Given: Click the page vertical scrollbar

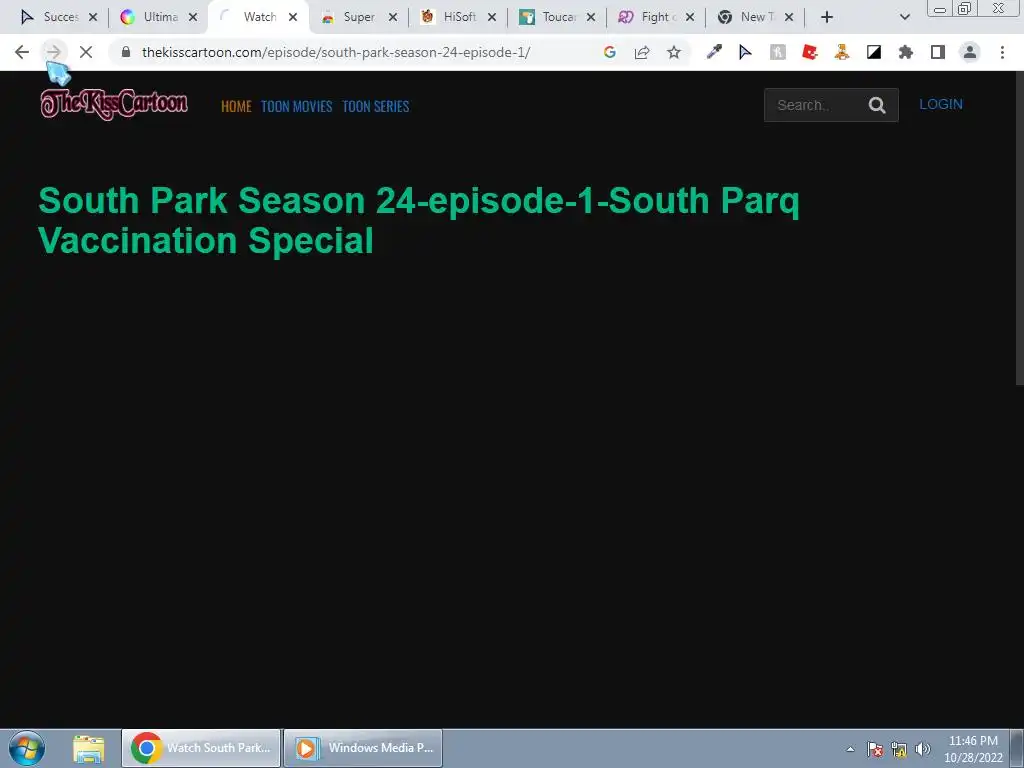Looking at the screenshot, I should 1019,229.
